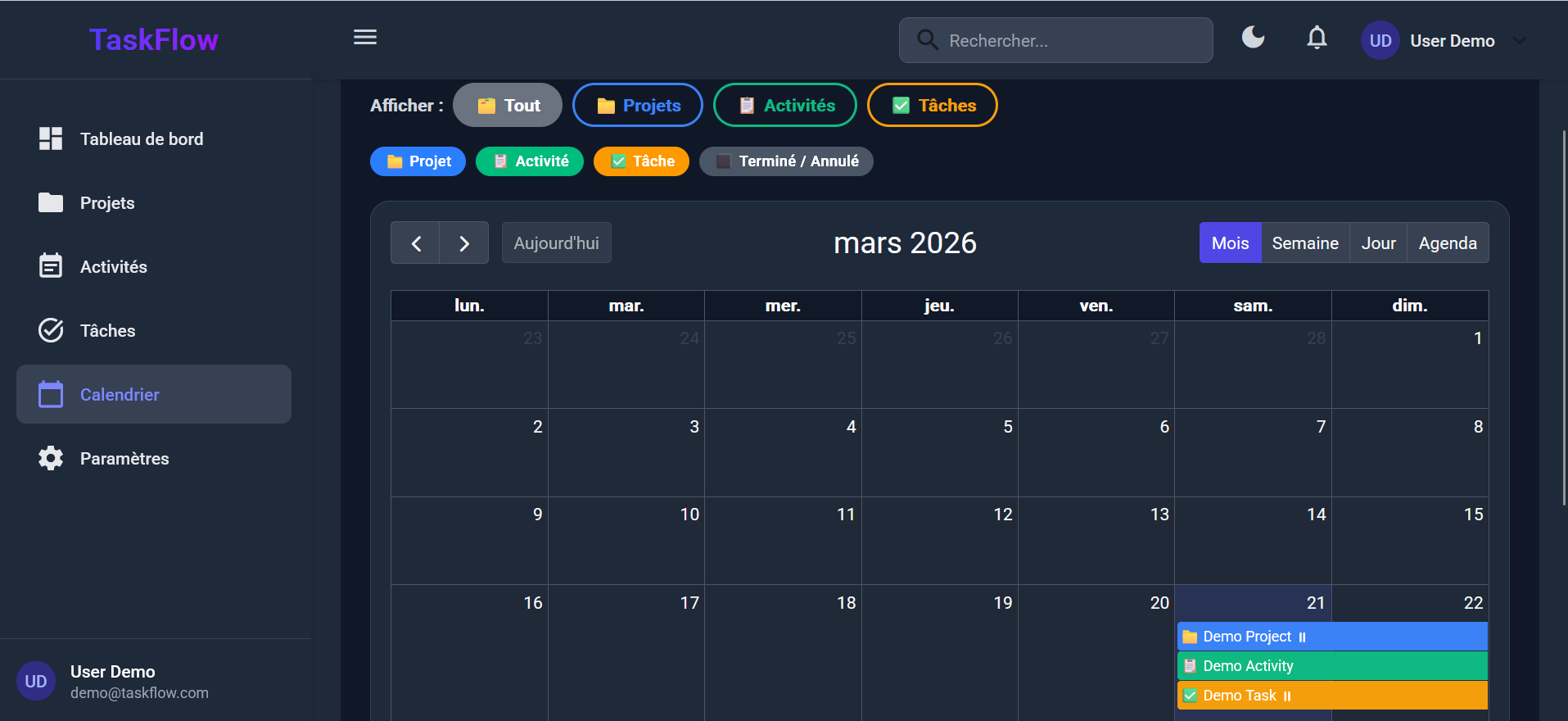Toggle dark mode with the moon icon
The image size is (1568, 721).
click(x=1253, y=38)
